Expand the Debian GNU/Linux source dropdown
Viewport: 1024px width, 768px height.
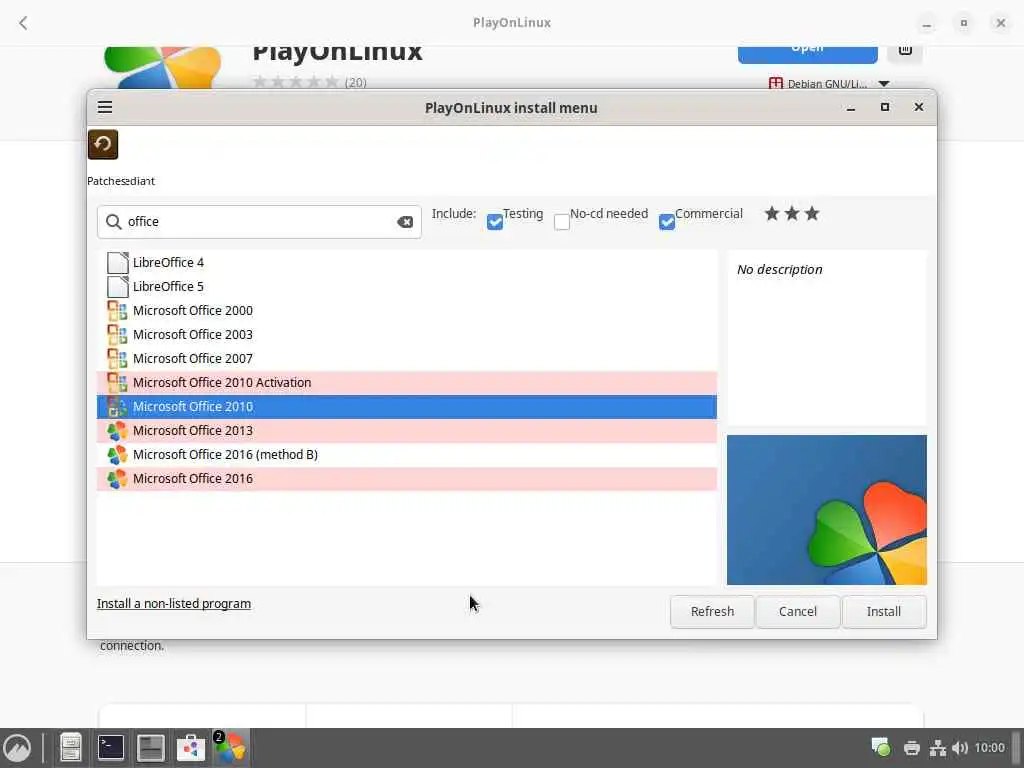[884, 84]
